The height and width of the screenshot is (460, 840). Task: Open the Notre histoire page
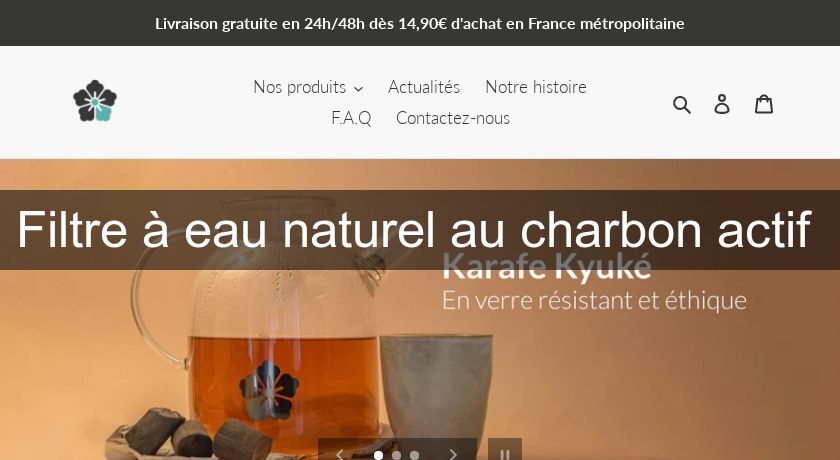536,87
